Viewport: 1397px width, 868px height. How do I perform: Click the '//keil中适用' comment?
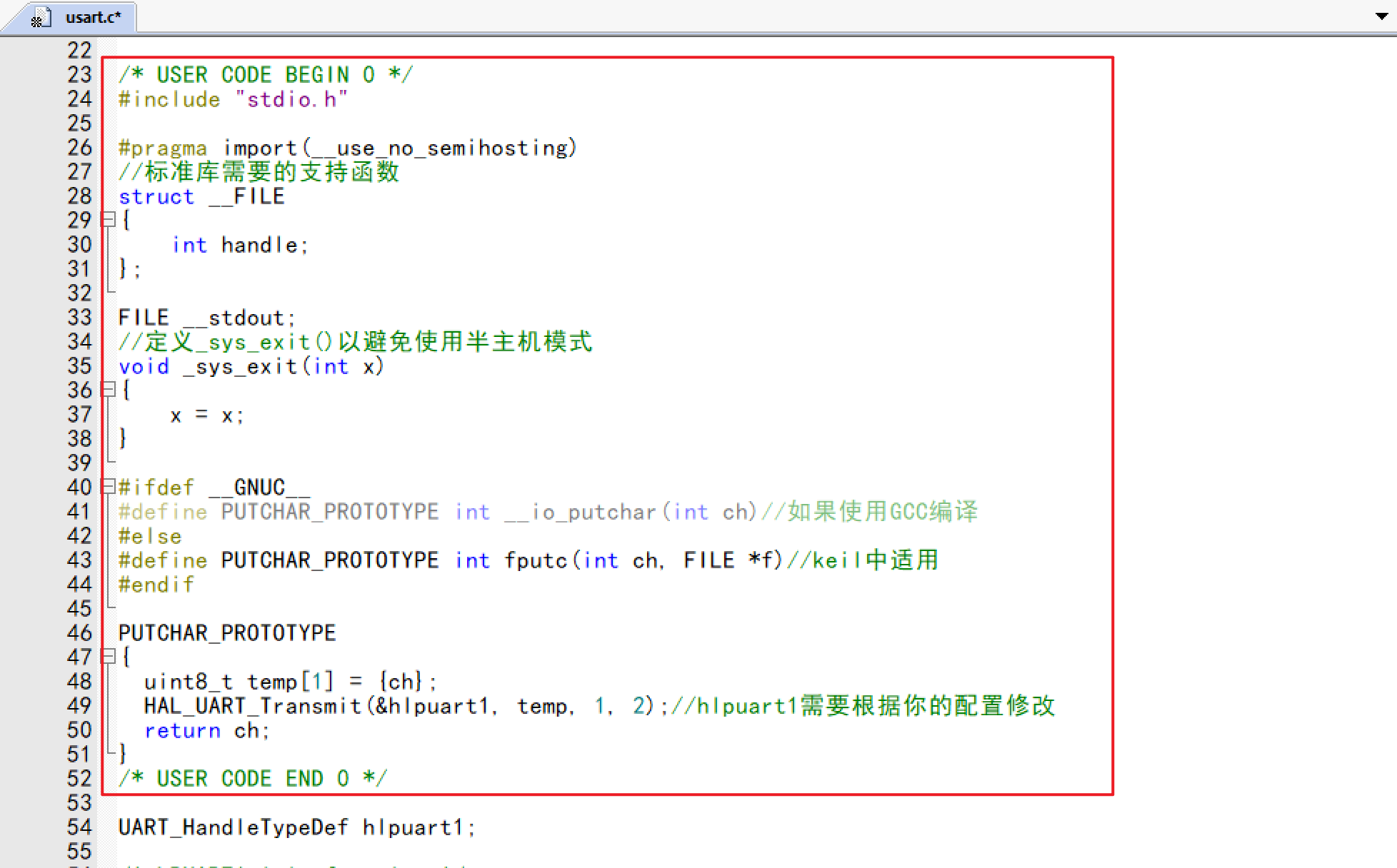click(862, 560)
